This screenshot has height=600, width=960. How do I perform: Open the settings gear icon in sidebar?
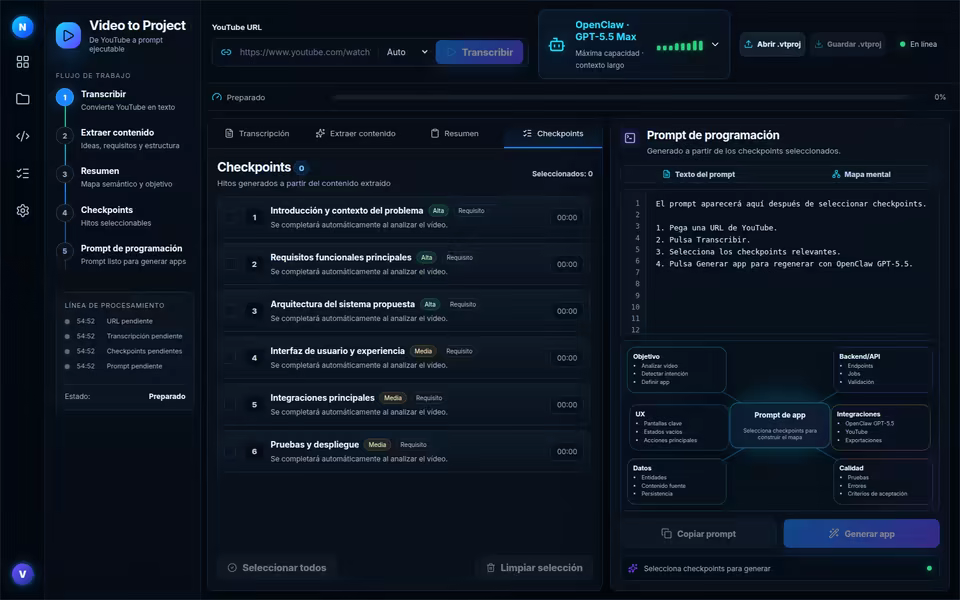[x=23, y=211]
